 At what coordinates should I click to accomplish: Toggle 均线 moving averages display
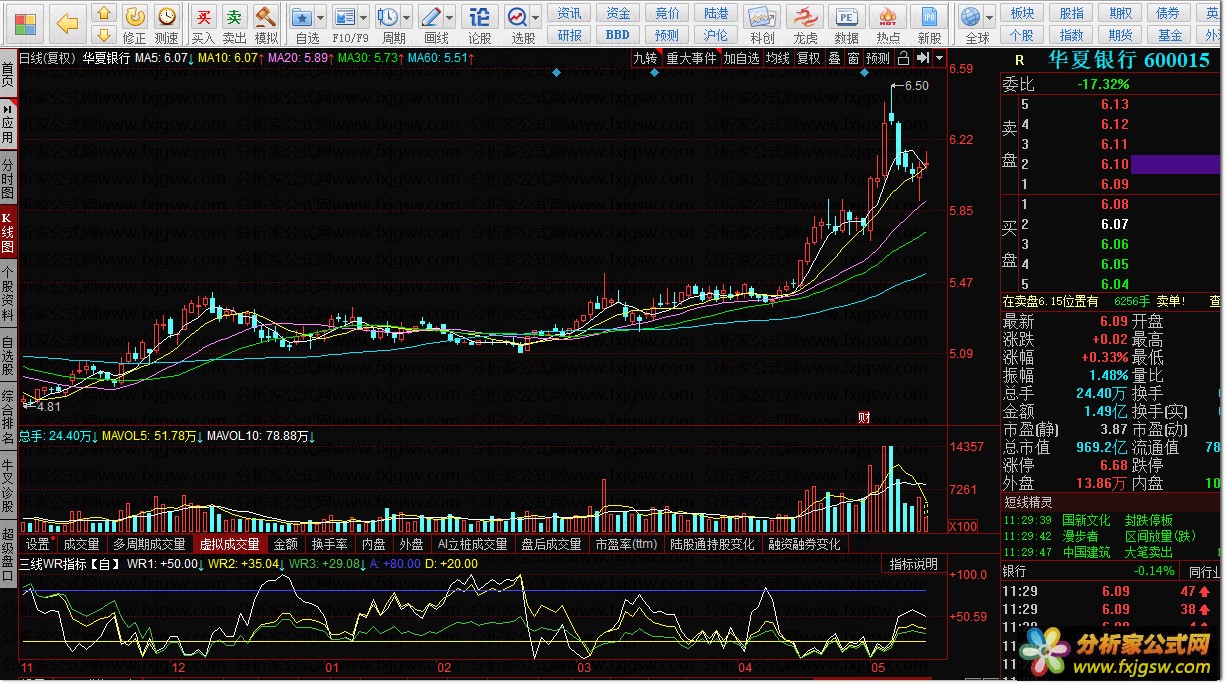(x=777, y=58)
